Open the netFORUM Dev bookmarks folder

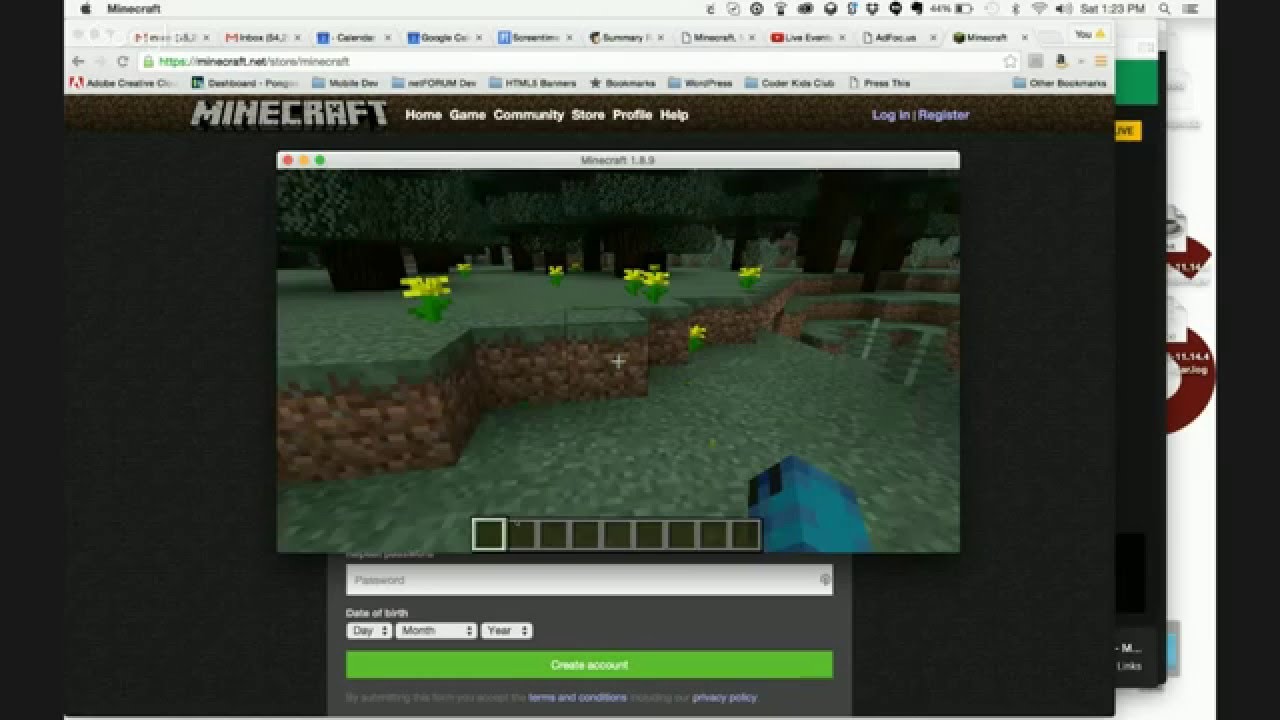434,83
